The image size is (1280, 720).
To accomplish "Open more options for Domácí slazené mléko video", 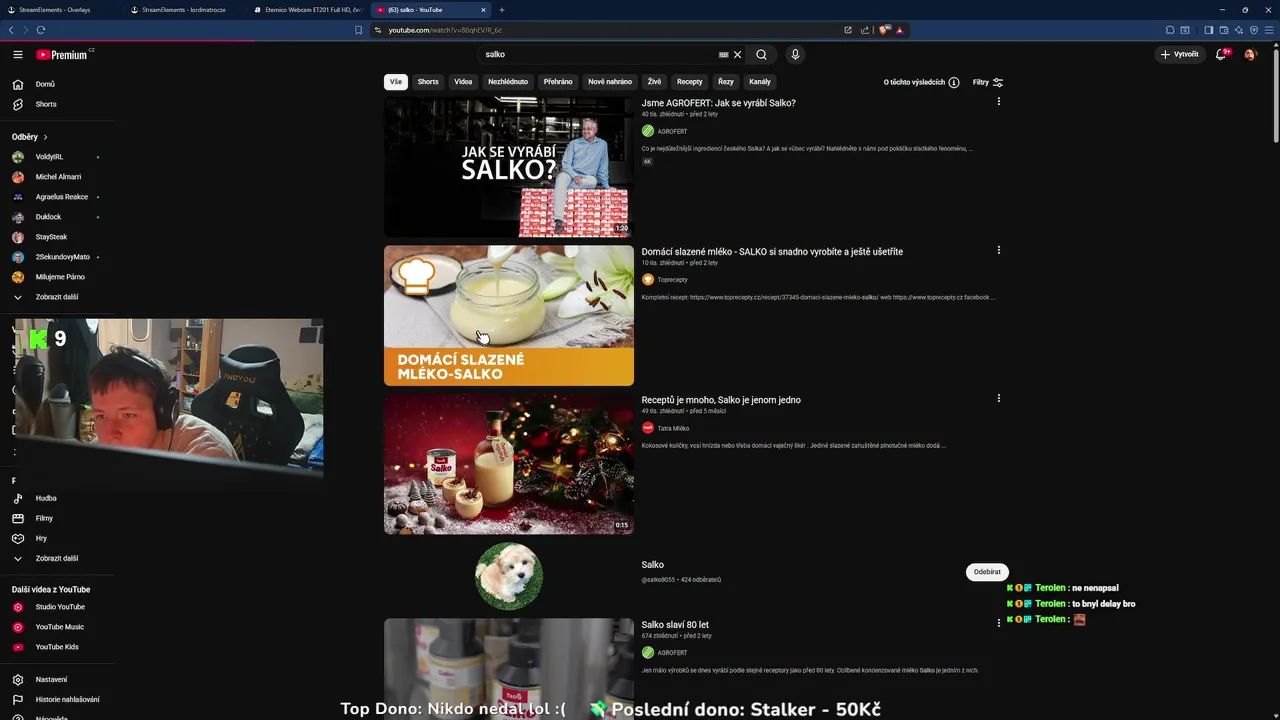I will (x=998, y=250).
